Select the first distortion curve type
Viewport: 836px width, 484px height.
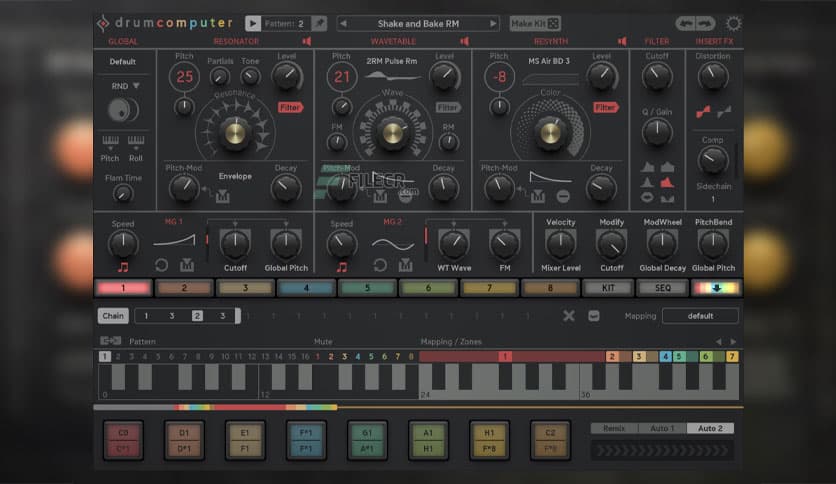[x=703, y=112]
